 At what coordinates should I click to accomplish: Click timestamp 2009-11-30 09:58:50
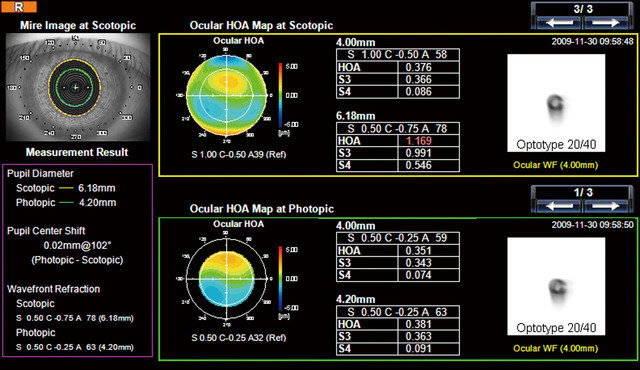click(x=592, y=225)
